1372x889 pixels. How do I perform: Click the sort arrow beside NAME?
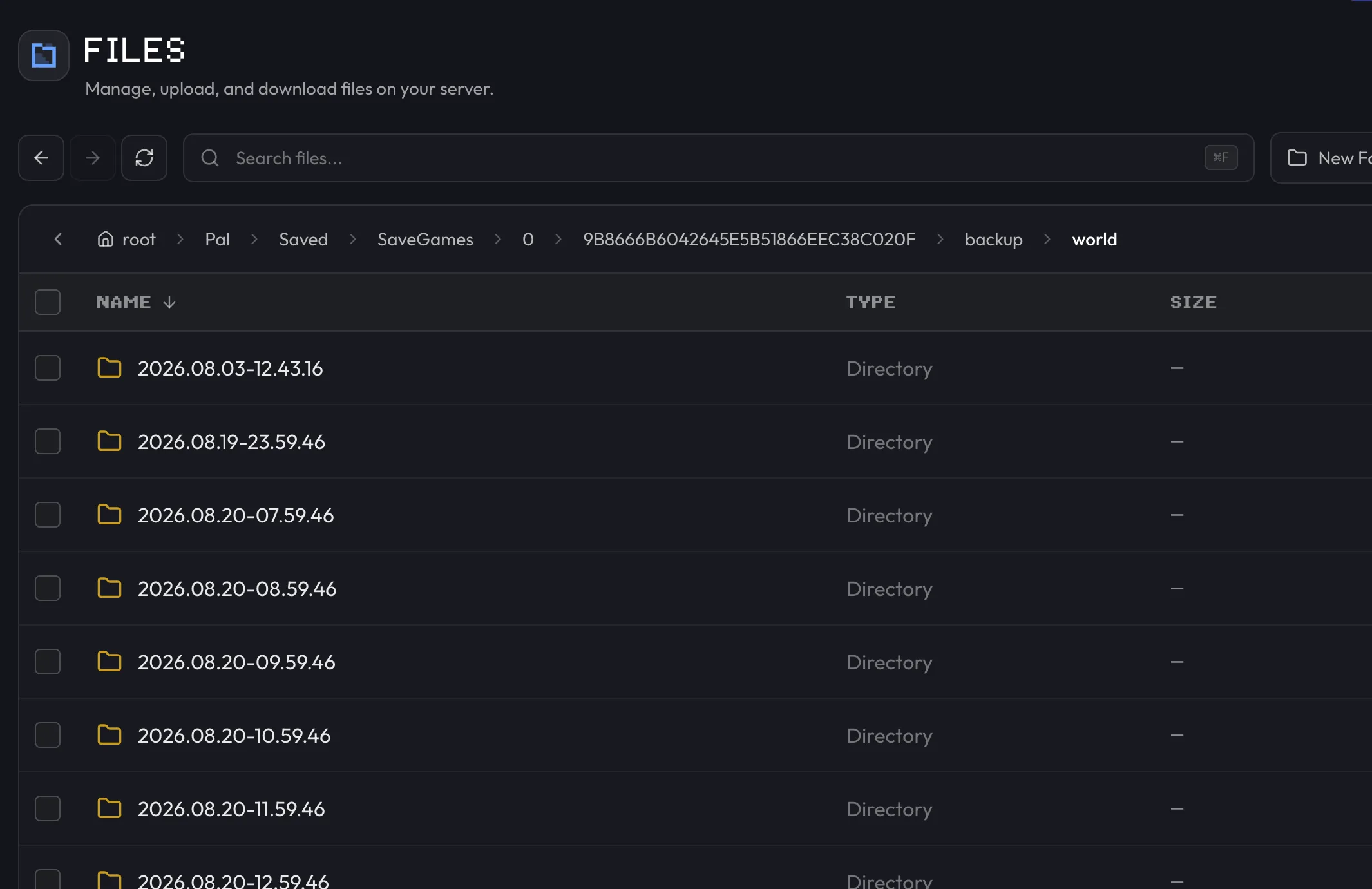169,302
